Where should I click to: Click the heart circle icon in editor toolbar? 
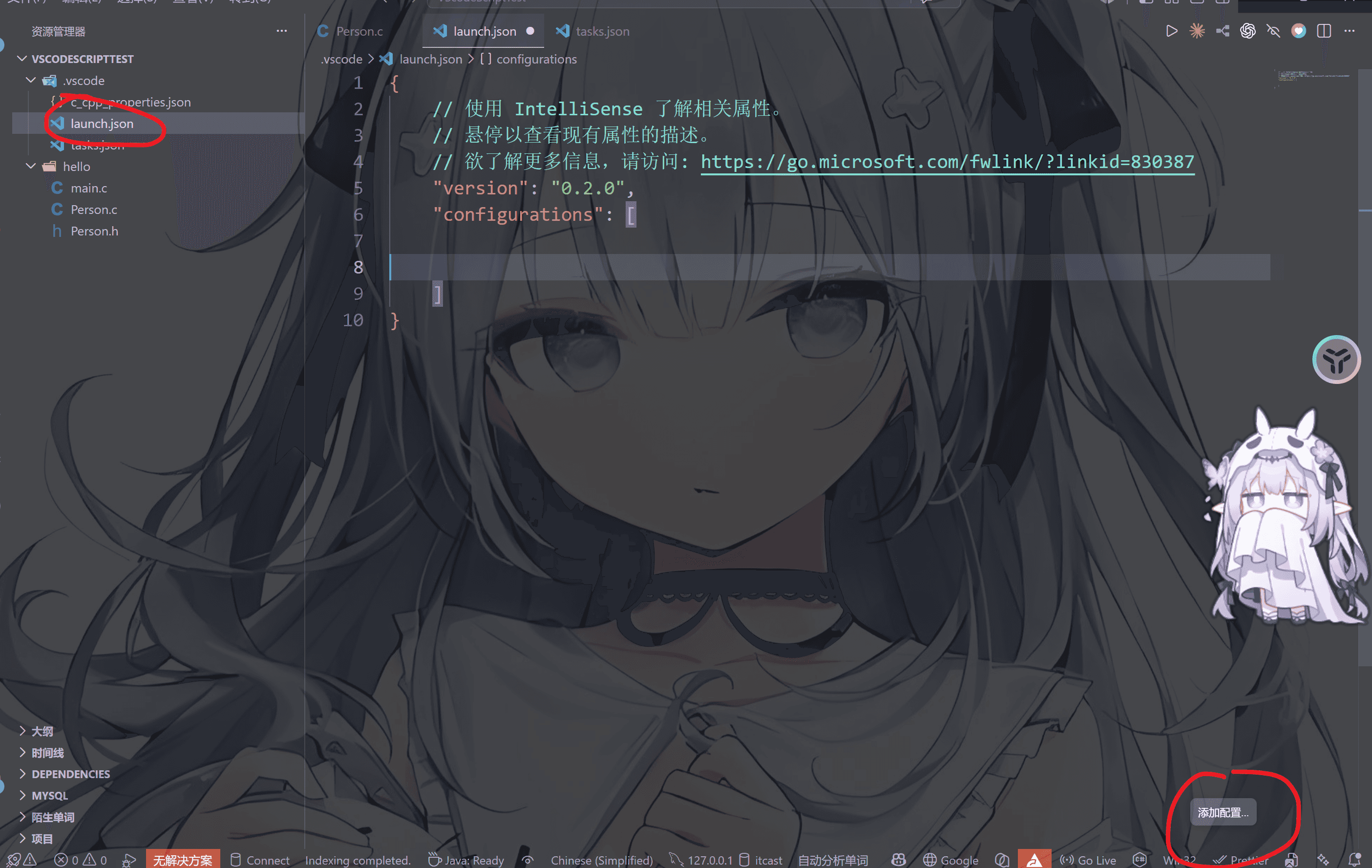click(x=1299, y=31)
